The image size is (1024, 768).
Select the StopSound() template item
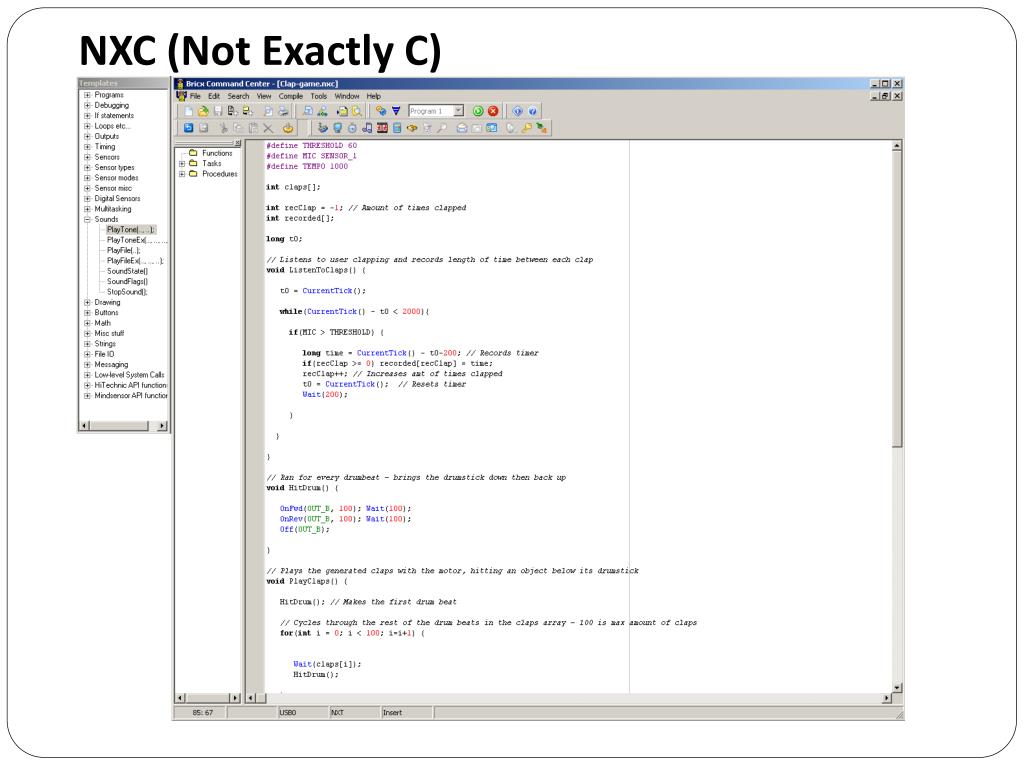(x=128, y=292)
